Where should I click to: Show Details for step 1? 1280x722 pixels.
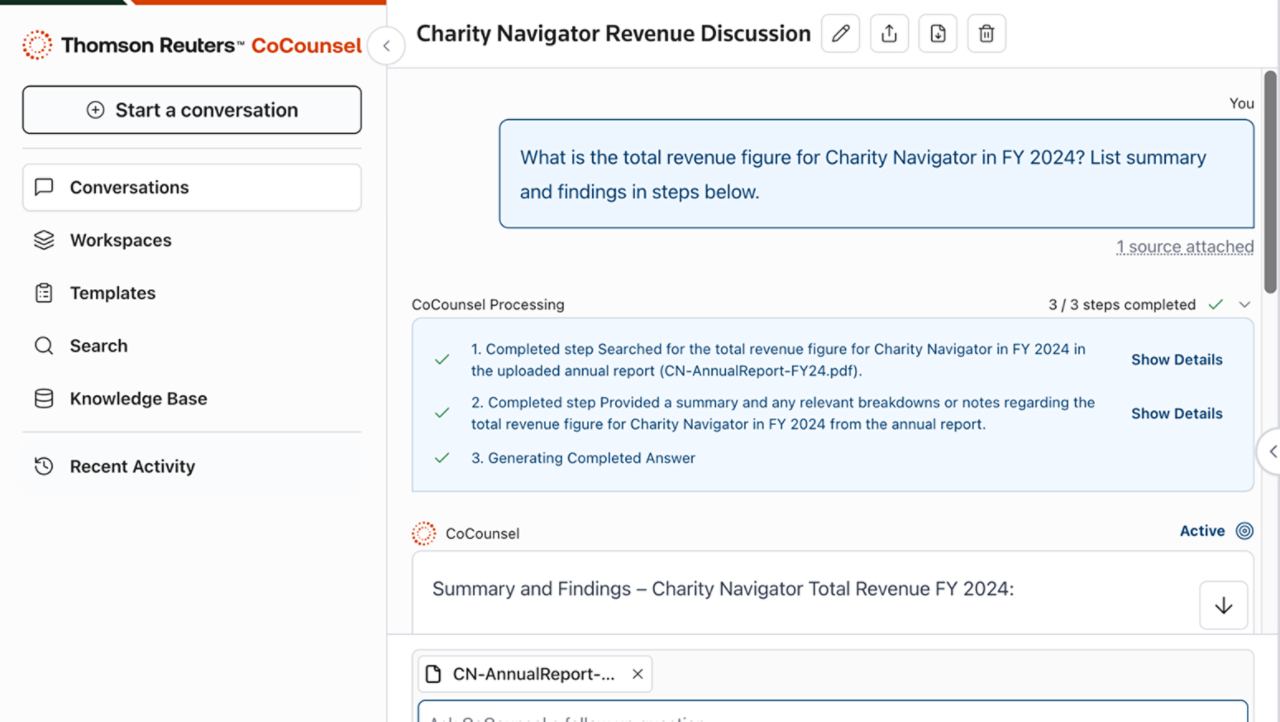pyautogui.click(x=1176, y=360)
